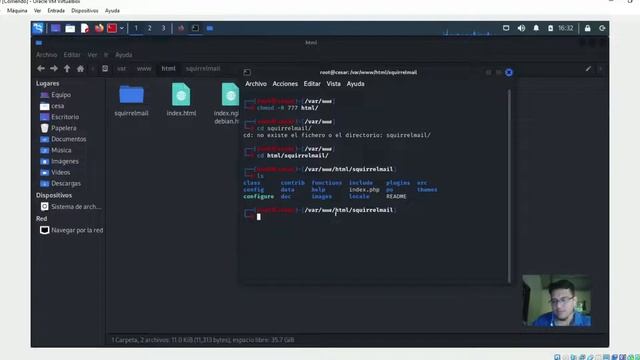Viewport: 640px width, 360px height.
Task: Open terminal Archivo menu
Action: point(256,84)
